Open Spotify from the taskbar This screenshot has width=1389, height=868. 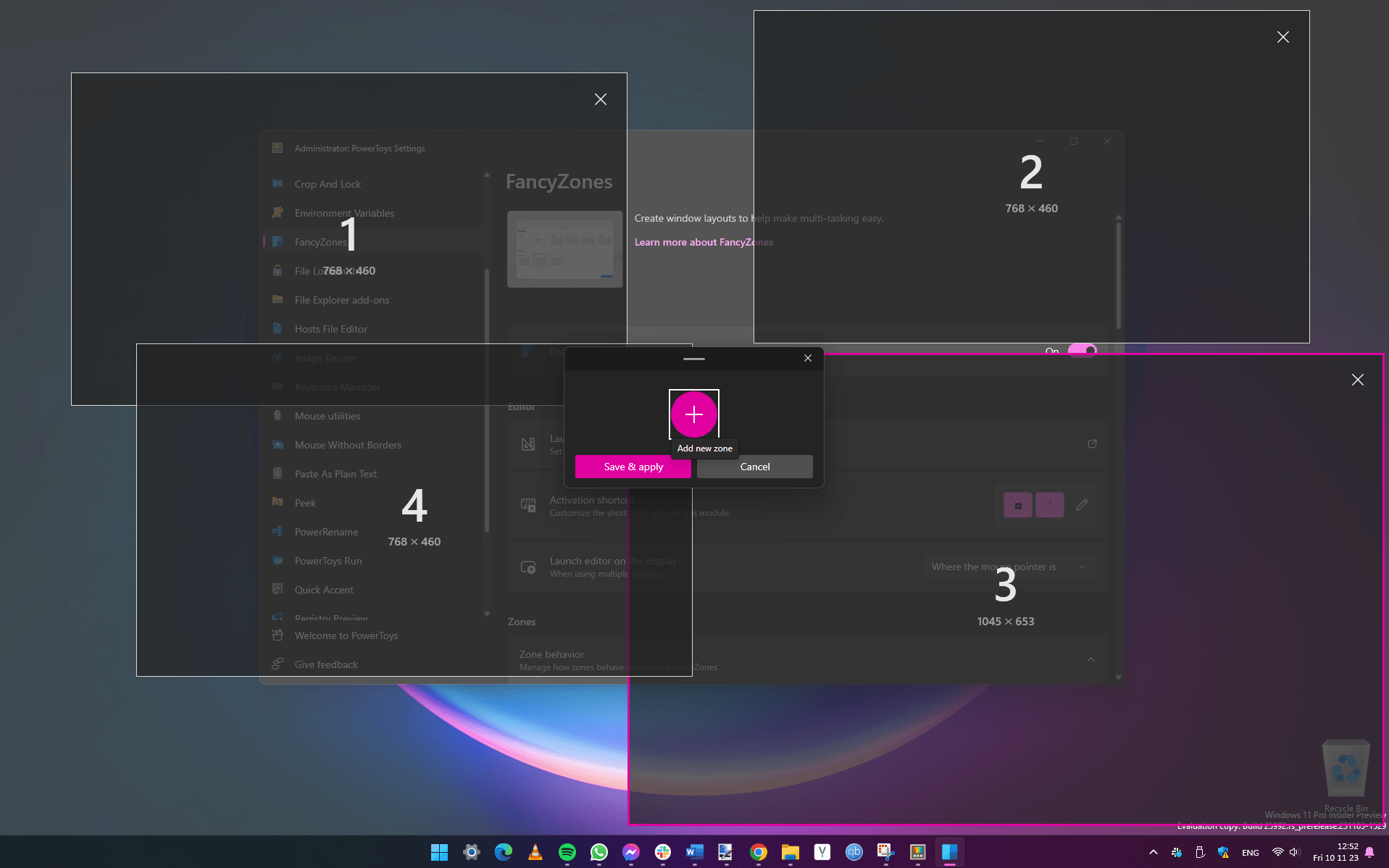567,852
